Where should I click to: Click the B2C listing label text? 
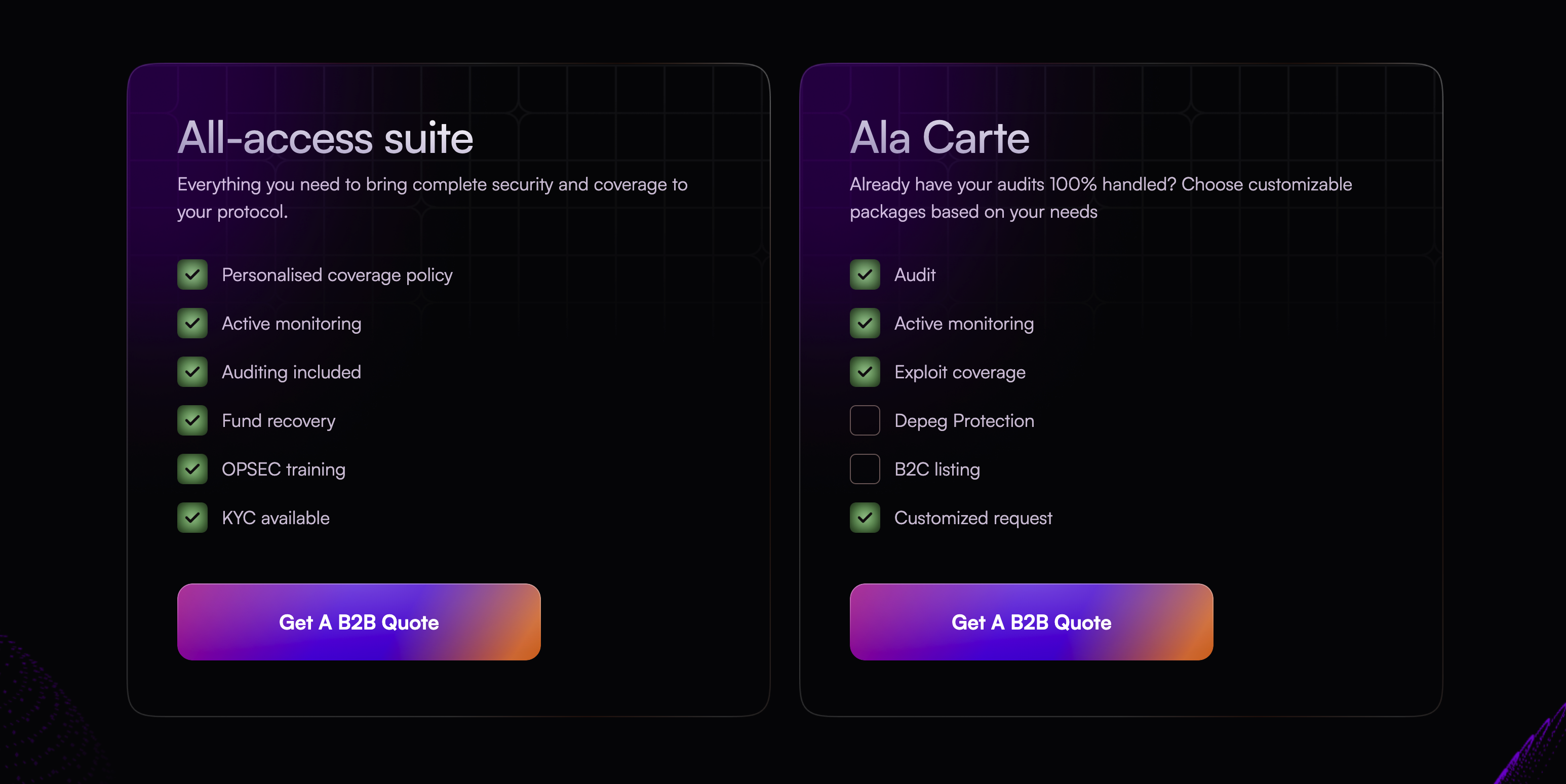tap(937, 470)
